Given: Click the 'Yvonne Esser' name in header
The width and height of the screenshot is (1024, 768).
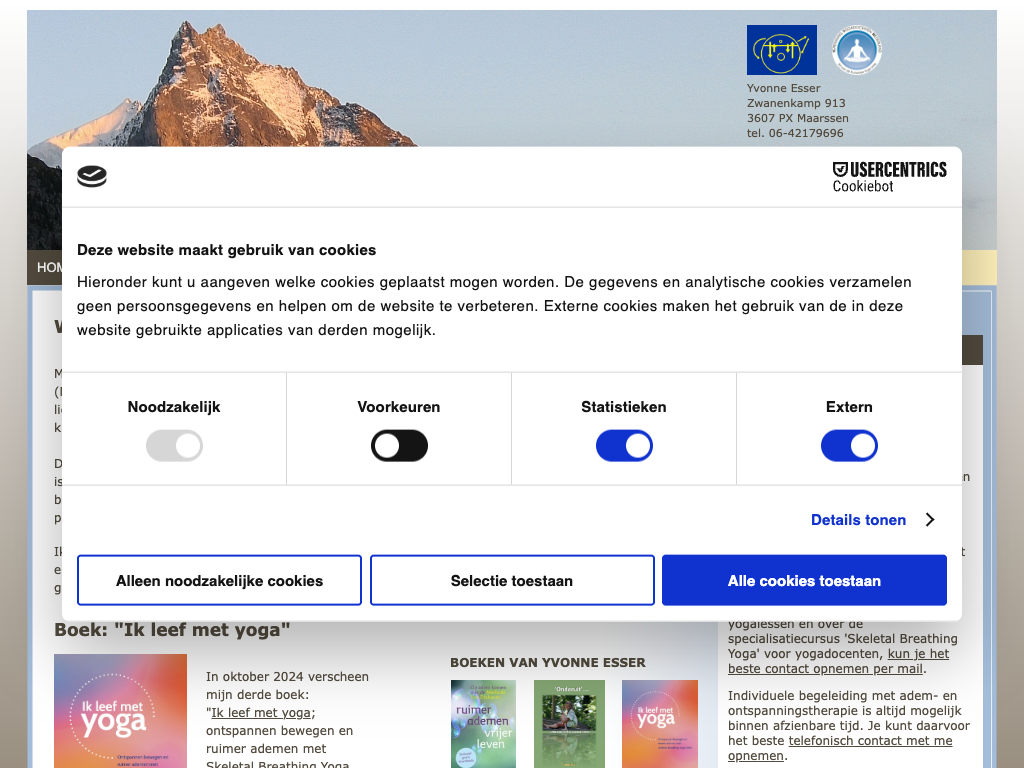Looking at the screenshot, I should point(784,88).
